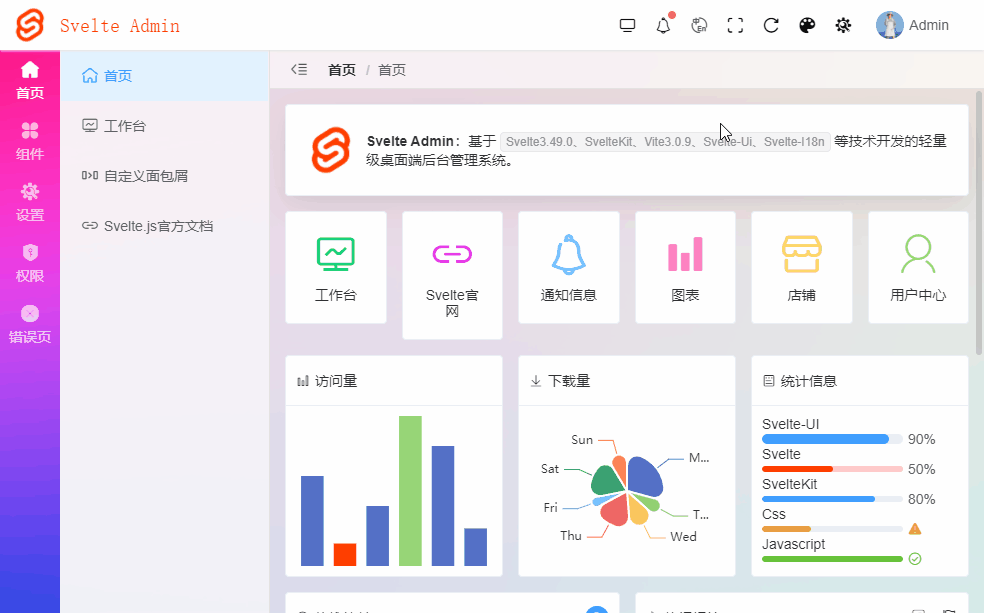Screen dimensions: 984x613
Task: Select the 权限 sidebar icon
Action: pyautogui.click(x=30, y=262)
